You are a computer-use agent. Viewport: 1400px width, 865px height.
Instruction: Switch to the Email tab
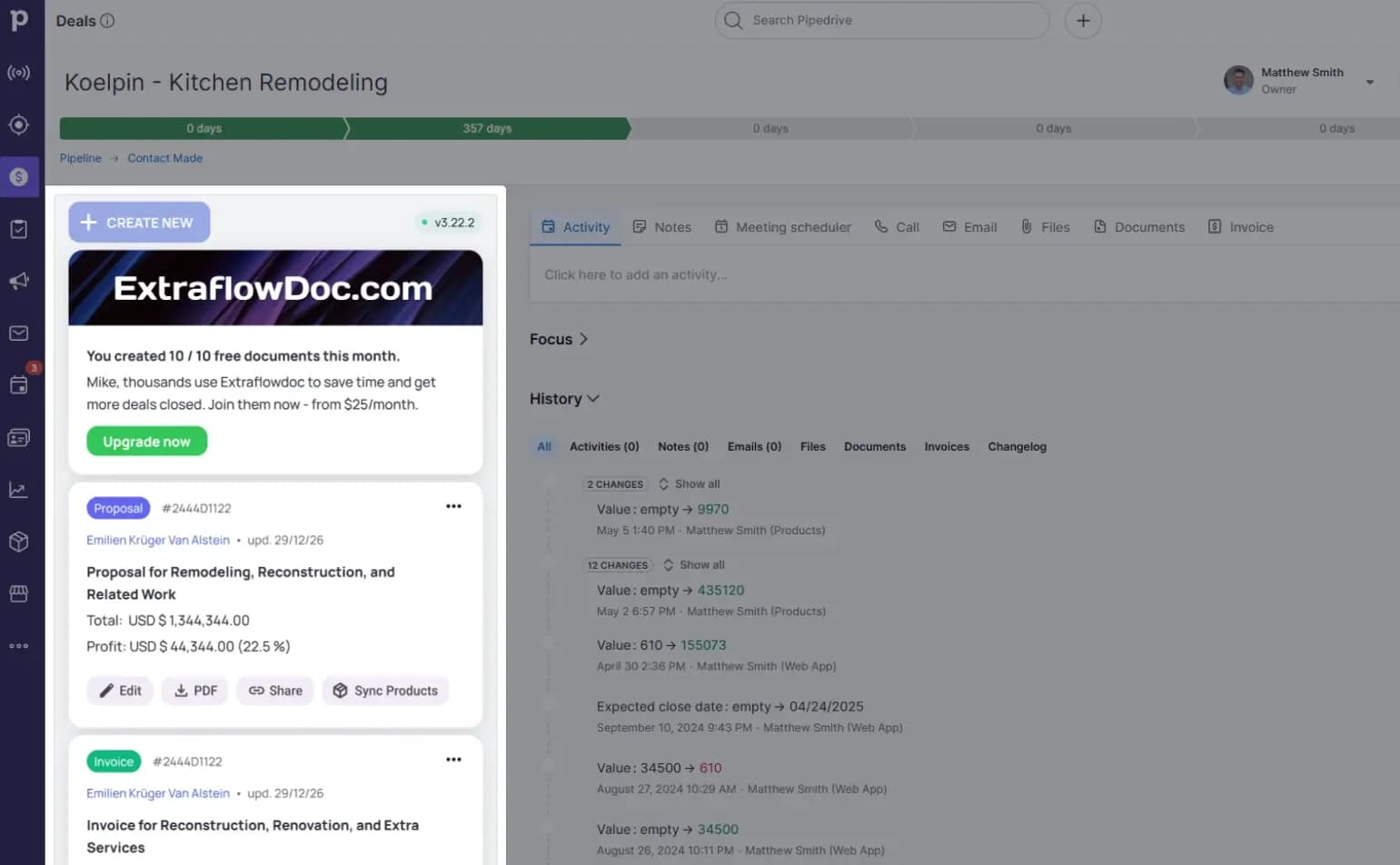pos(969,227)
